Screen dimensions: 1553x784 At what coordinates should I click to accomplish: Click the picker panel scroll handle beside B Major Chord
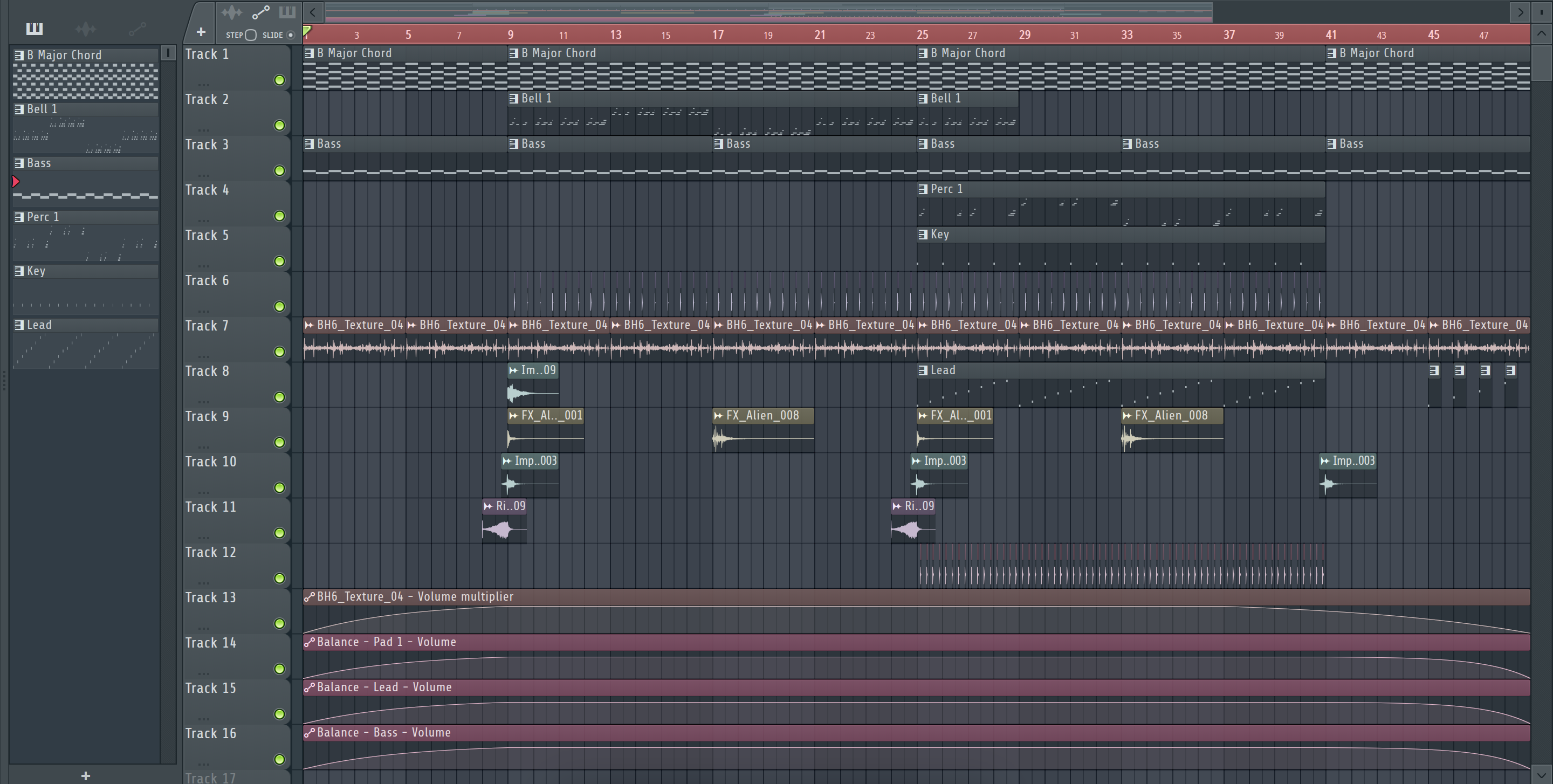tap(168, 53)
